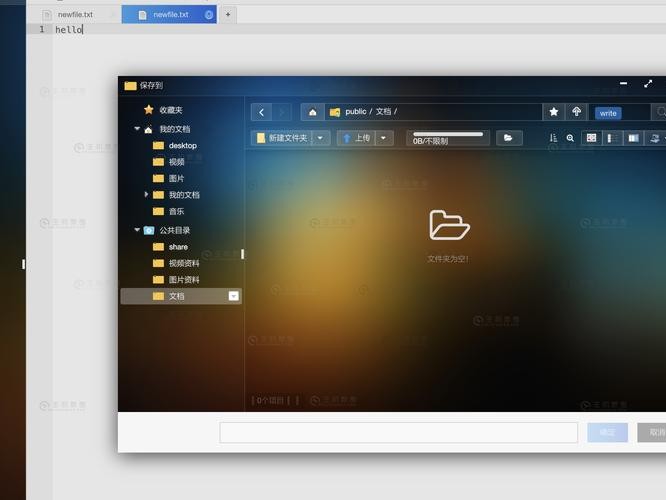Viewport: 666px width, 500px height.
Task: Click the sidebar splitter handle
Action: click(243, 254)
